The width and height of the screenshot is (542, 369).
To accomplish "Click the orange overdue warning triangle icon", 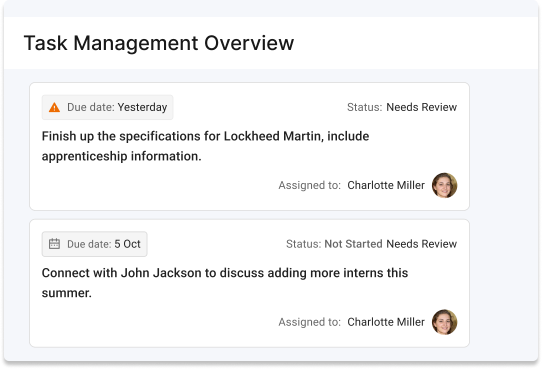I will [x=54, y=107].
